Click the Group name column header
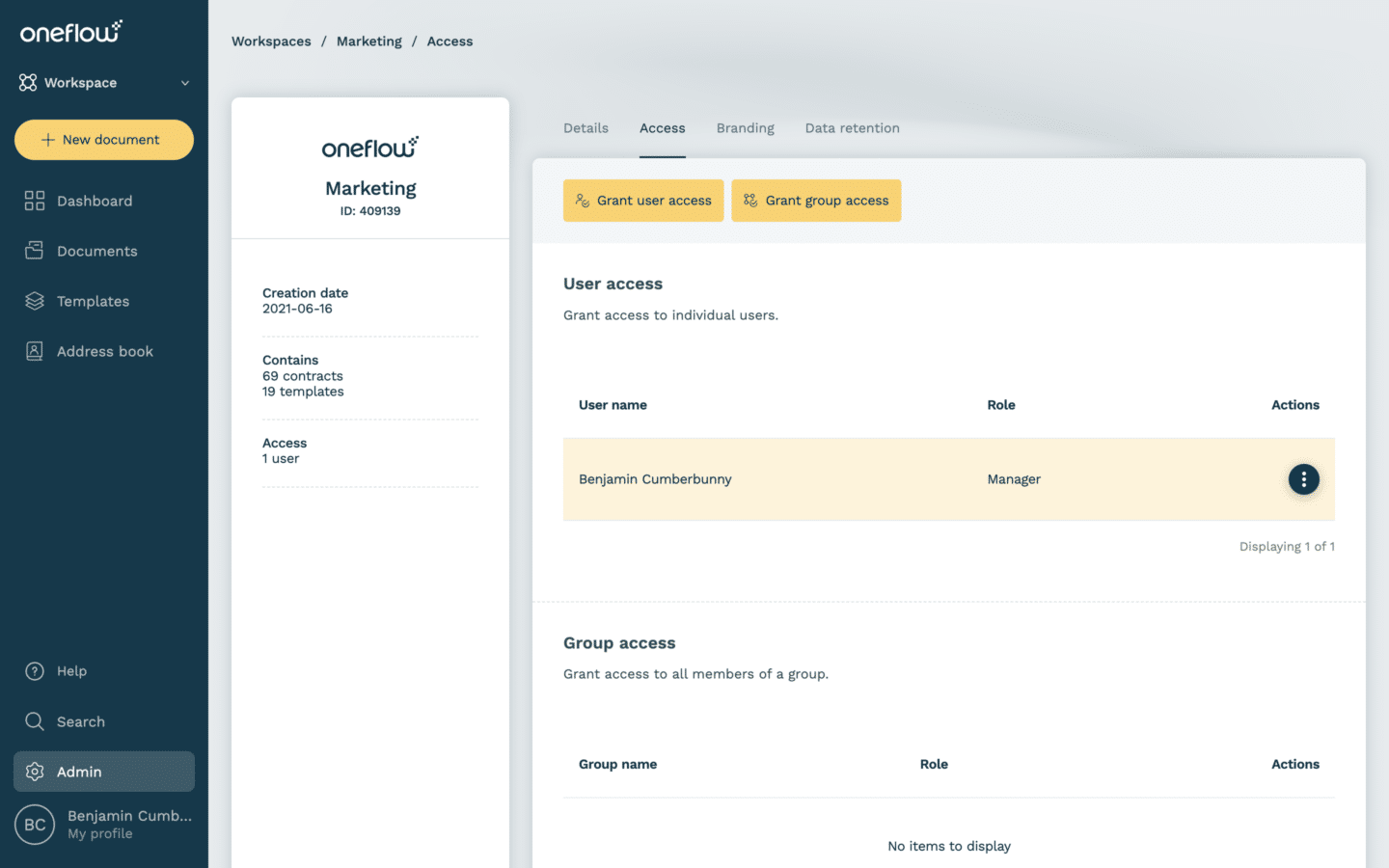1389x868 pixels. [x=617, y=764]
